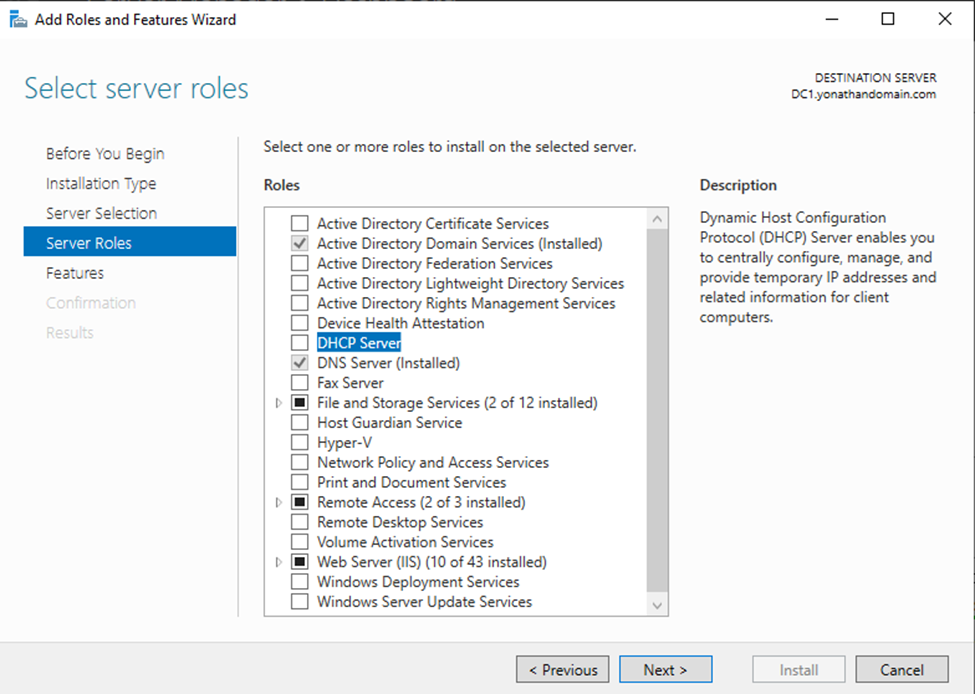Tick Active Directory Certificate Services checkbox
The image size is (975, 694).
[300, 223]
